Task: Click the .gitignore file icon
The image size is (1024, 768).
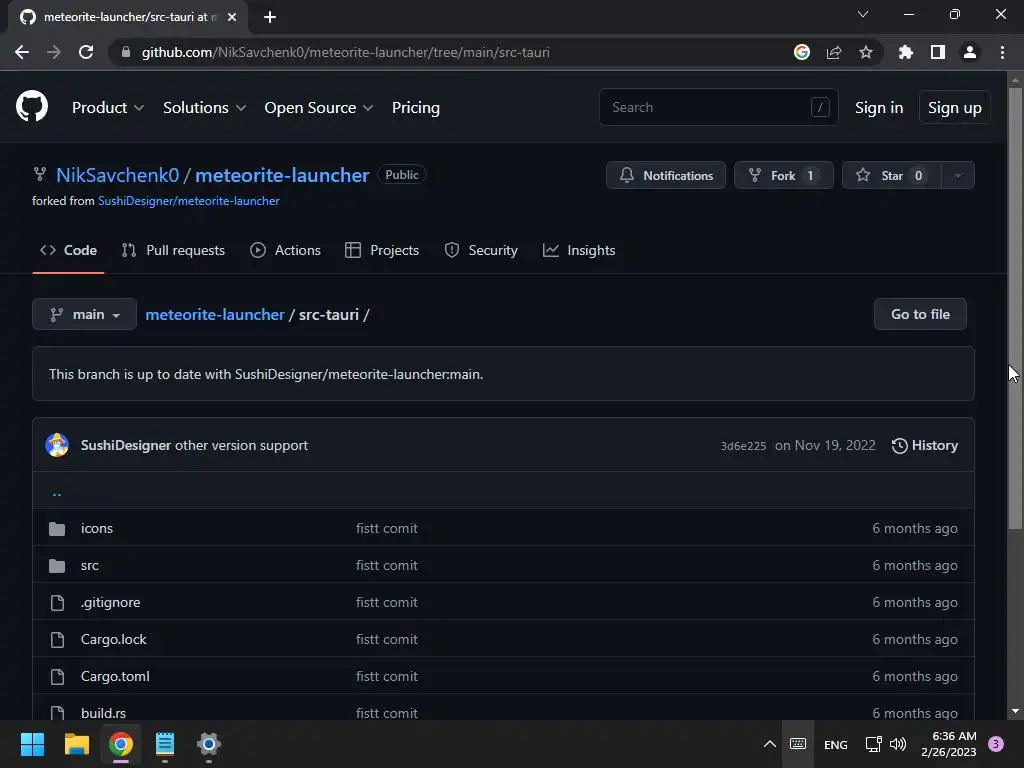Action: pyautogui.click(x=57, y=603)
